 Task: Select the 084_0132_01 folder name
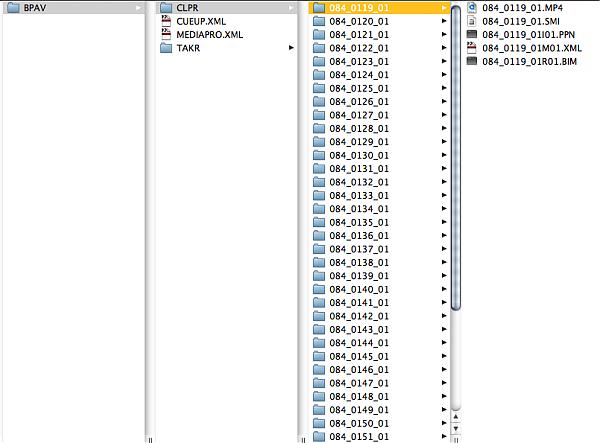[x=359, y=182]
